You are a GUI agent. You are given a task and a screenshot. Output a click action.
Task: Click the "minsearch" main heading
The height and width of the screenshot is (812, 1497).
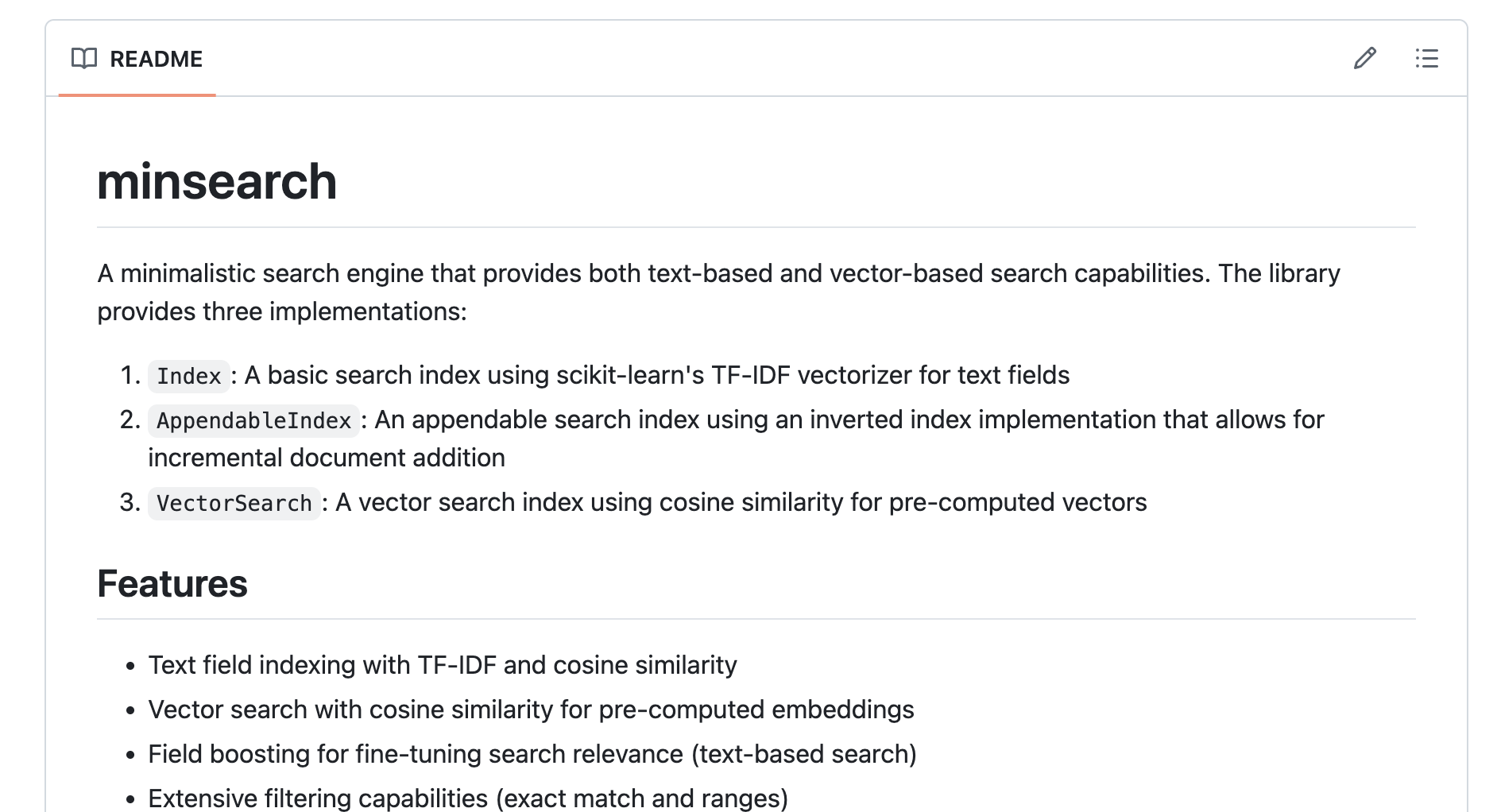click(217, 182)
